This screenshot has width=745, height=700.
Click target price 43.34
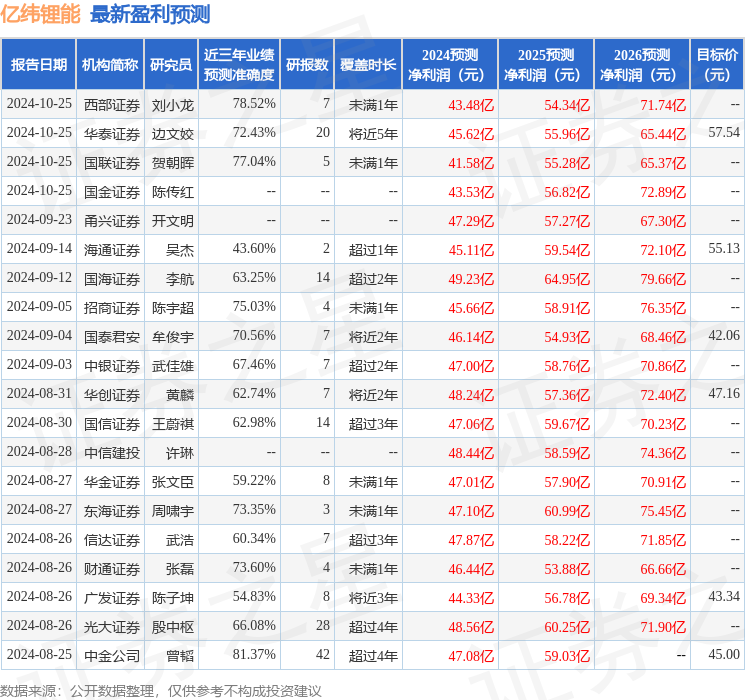click(x=724, y=596)
